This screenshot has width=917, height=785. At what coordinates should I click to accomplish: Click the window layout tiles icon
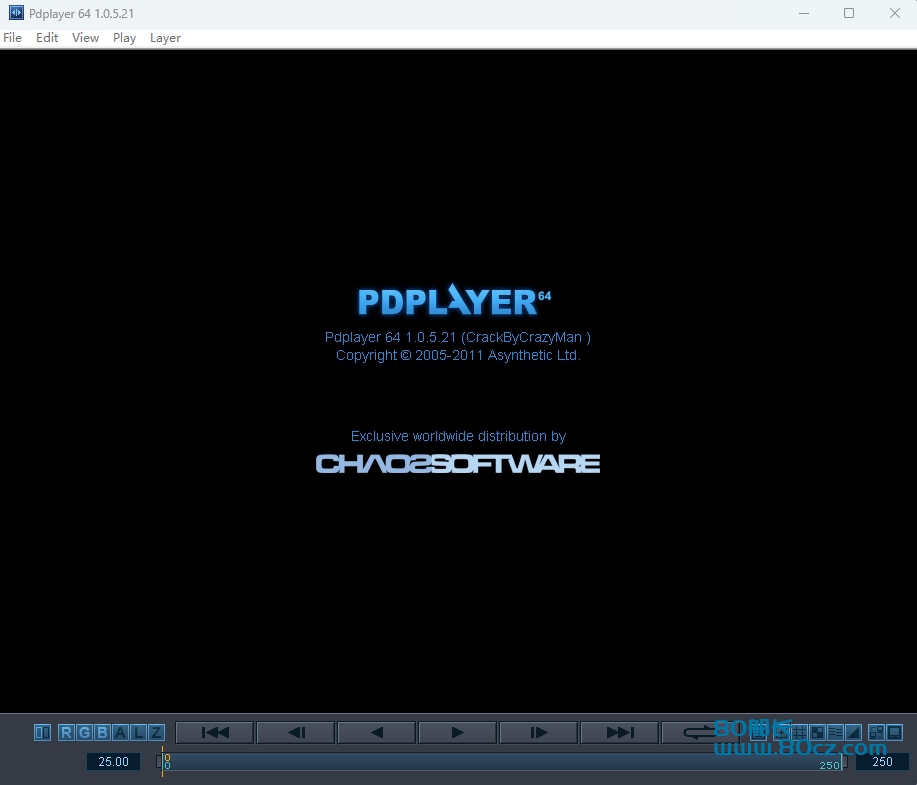[876, 732]
